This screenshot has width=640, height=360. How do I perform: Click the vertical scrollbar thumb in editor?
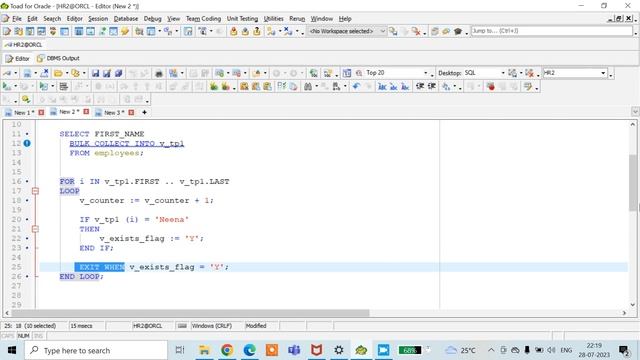click(x=633, y=183)
